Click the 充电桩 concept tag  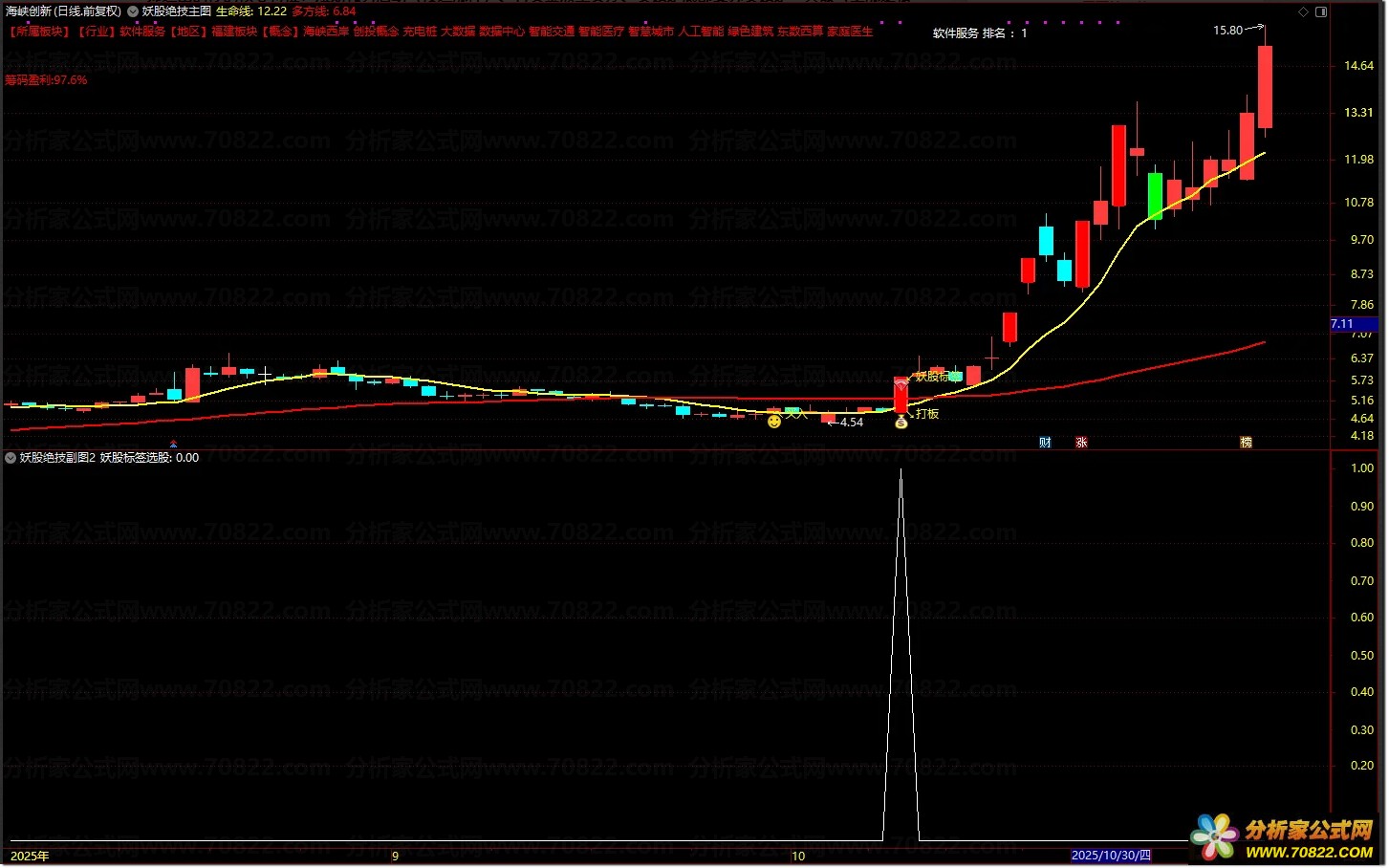click(x=420, y=32)
